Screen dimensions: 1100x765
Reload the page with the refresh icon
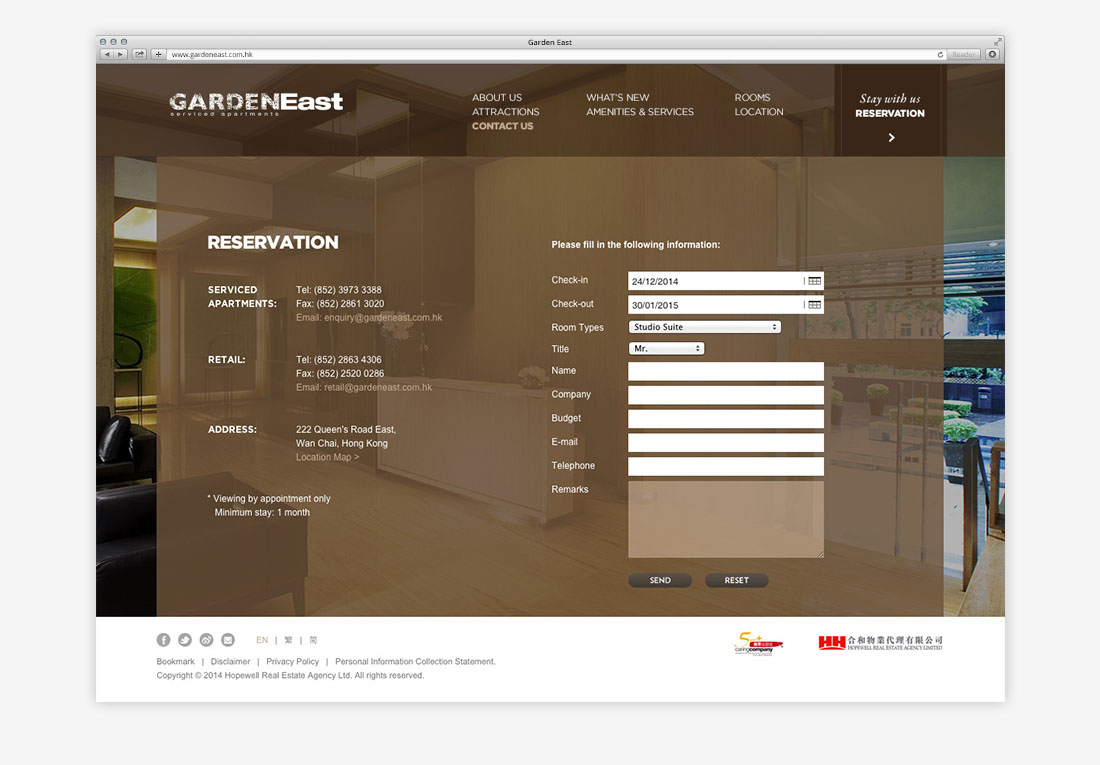[940, 55]
